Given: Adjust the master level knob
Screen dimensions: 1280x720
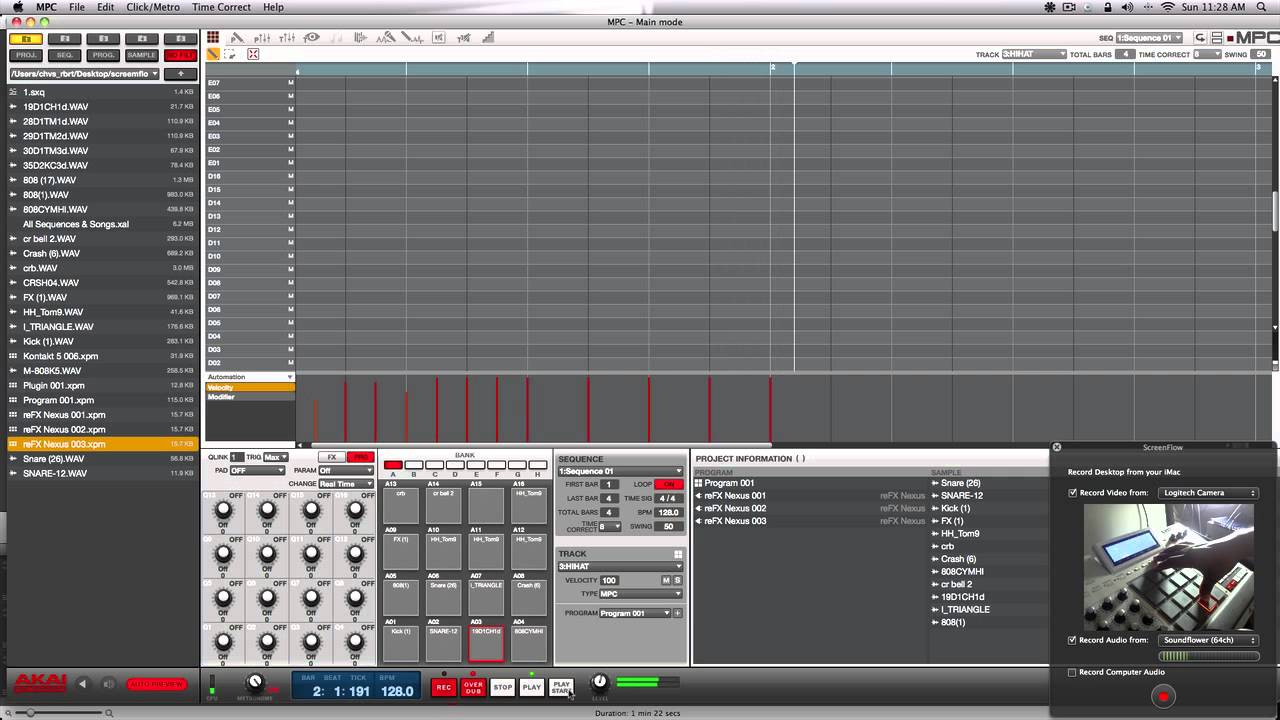Looking at the screenshot, I should [599, 681].
